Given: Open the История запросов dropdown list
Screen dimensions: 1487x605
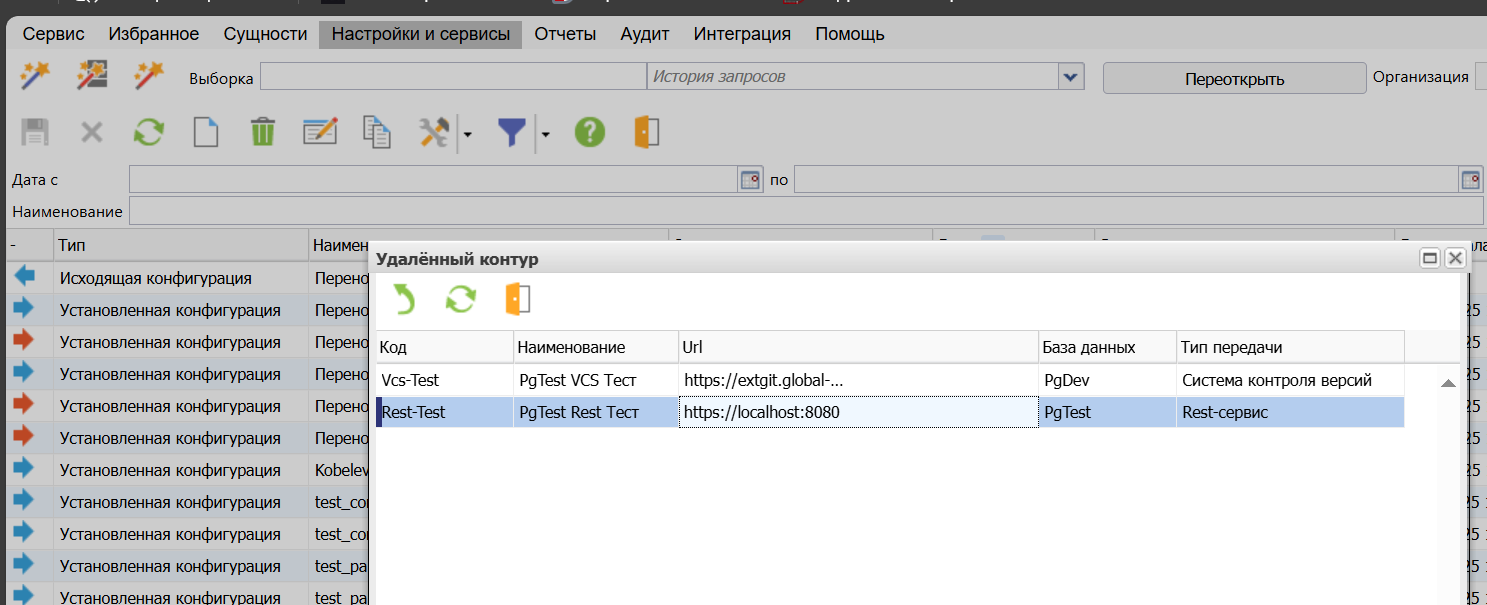Looking at the screenshot, I should point(1071,77).
